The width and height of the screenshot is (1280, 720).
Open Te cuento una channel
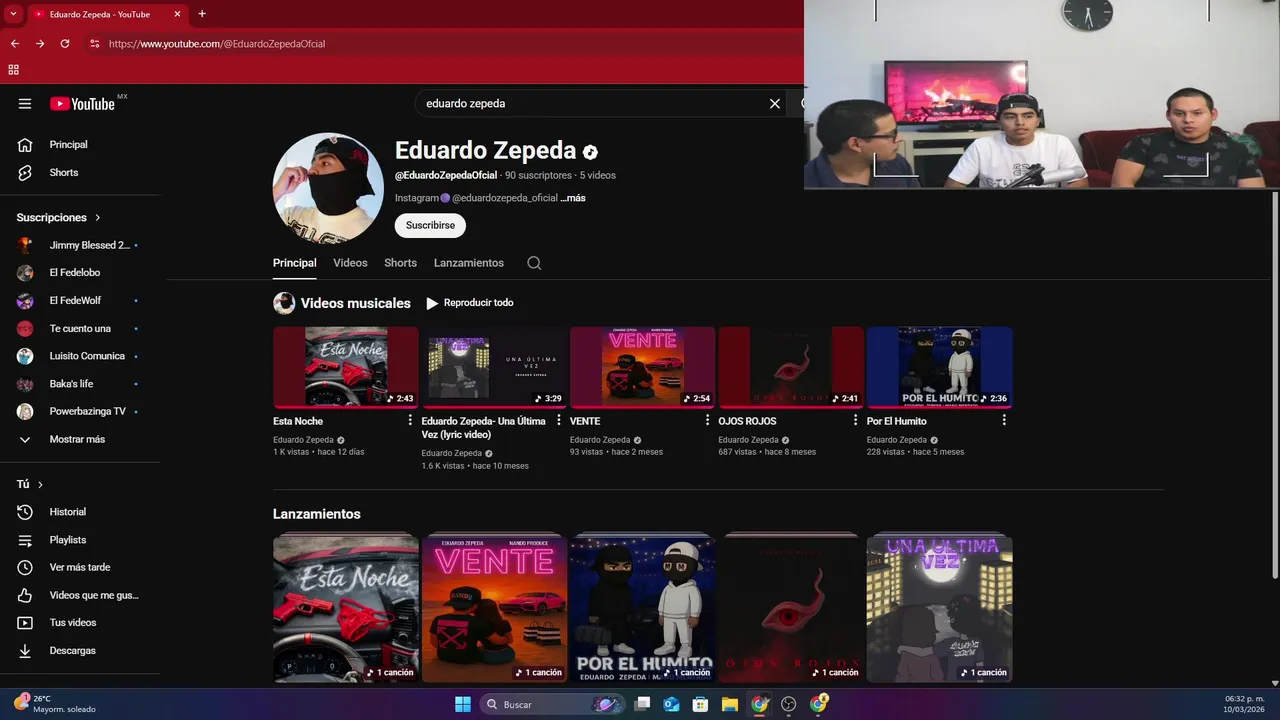coord(80,328)
